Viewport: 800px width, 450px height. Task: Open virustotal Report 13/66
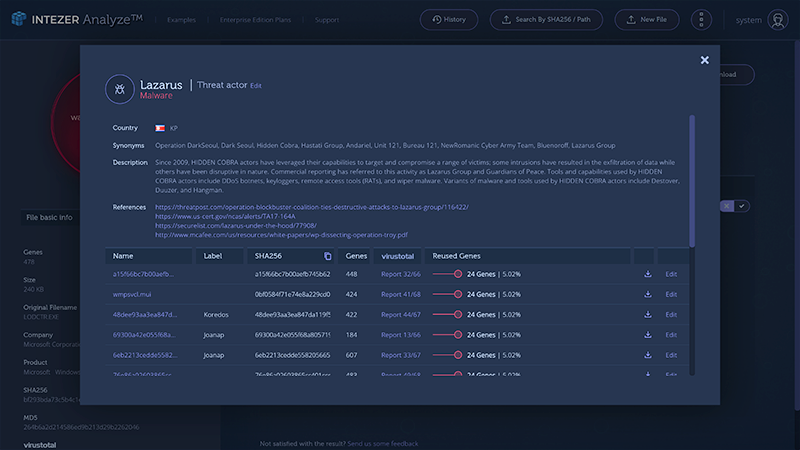[x=401, y=335]
